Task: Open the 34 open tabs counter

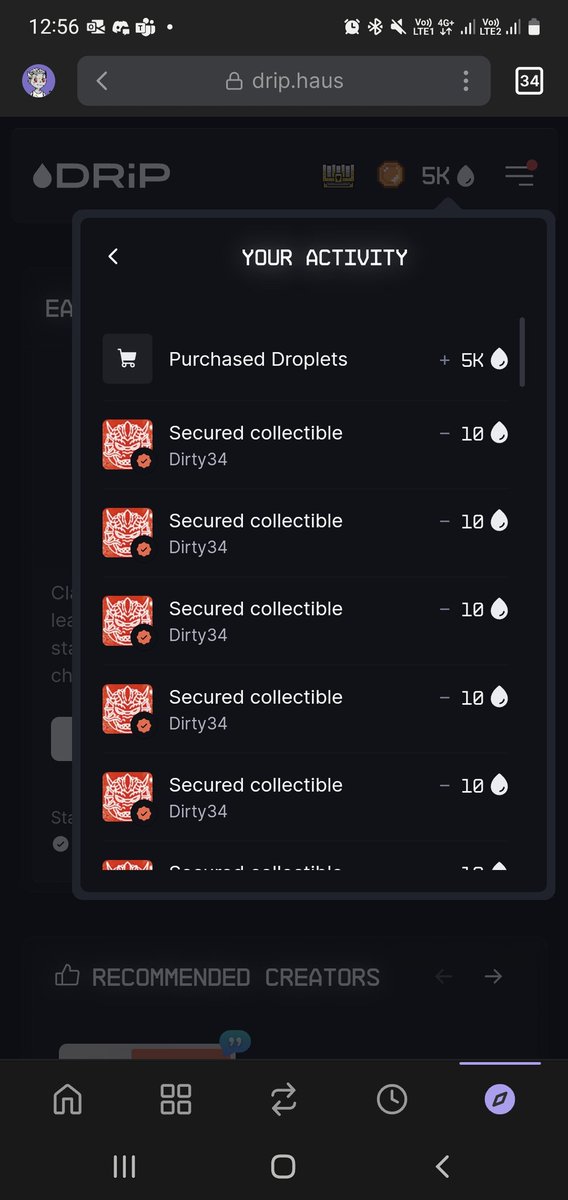Action: [x=529, y=81]
